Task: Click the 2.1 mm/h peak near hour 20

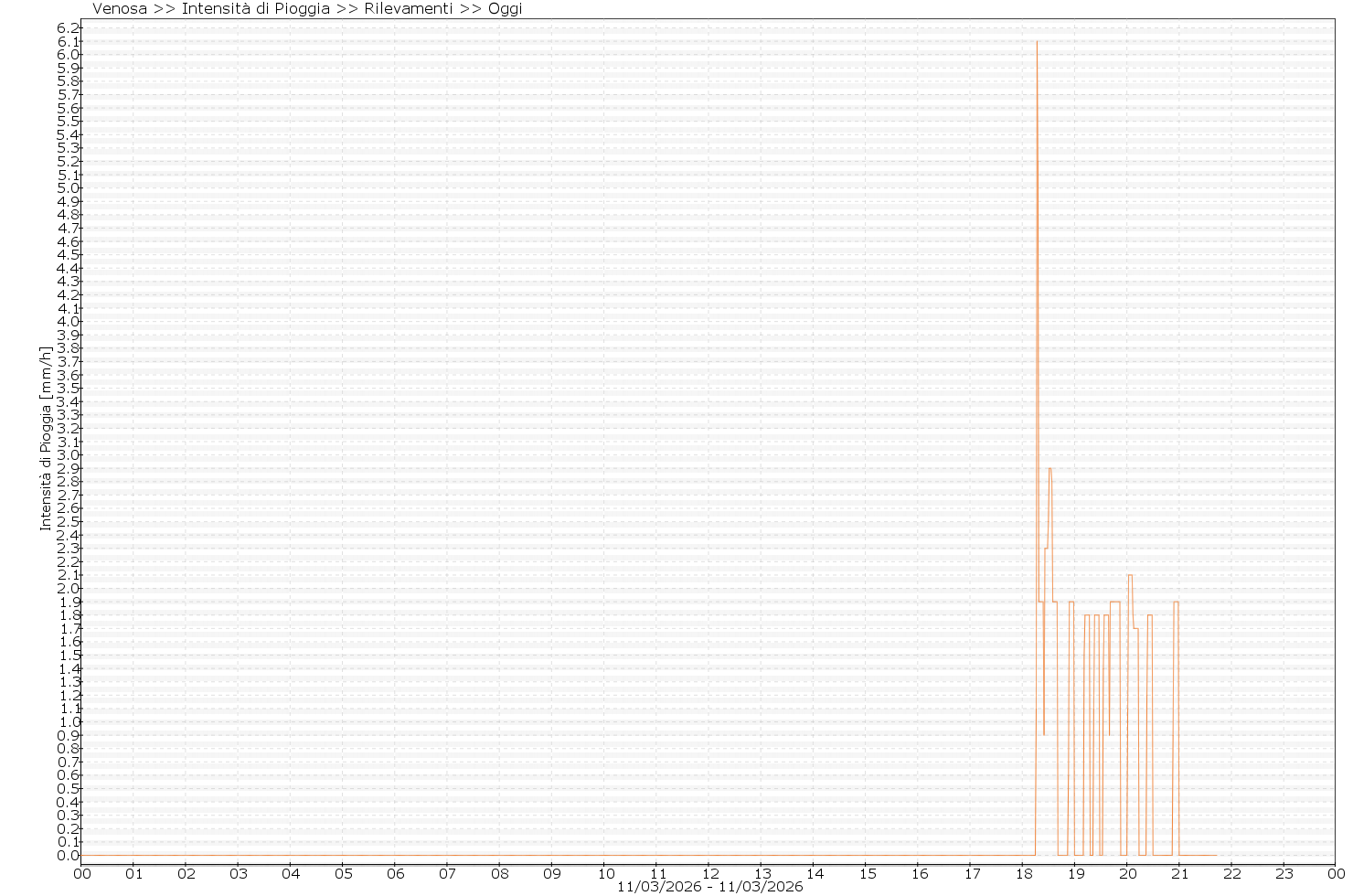Action: tap(1131, 575)
